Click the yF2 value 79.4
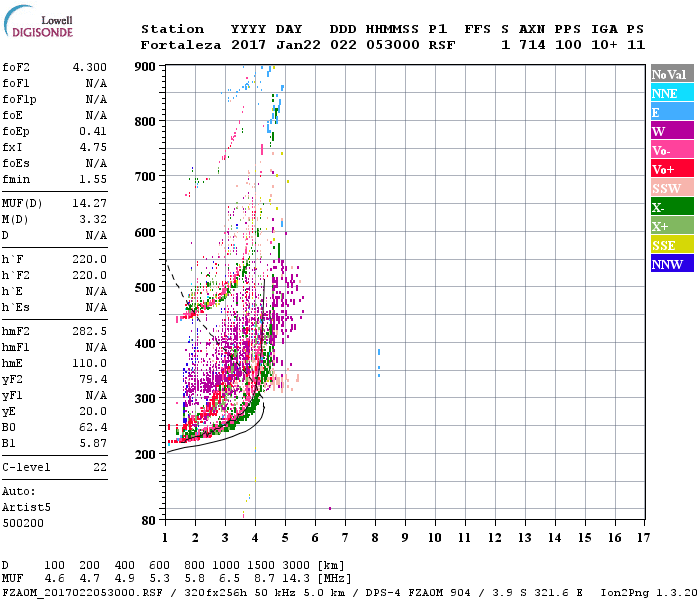This screenshot has width=700, height=600. point(93,379)
